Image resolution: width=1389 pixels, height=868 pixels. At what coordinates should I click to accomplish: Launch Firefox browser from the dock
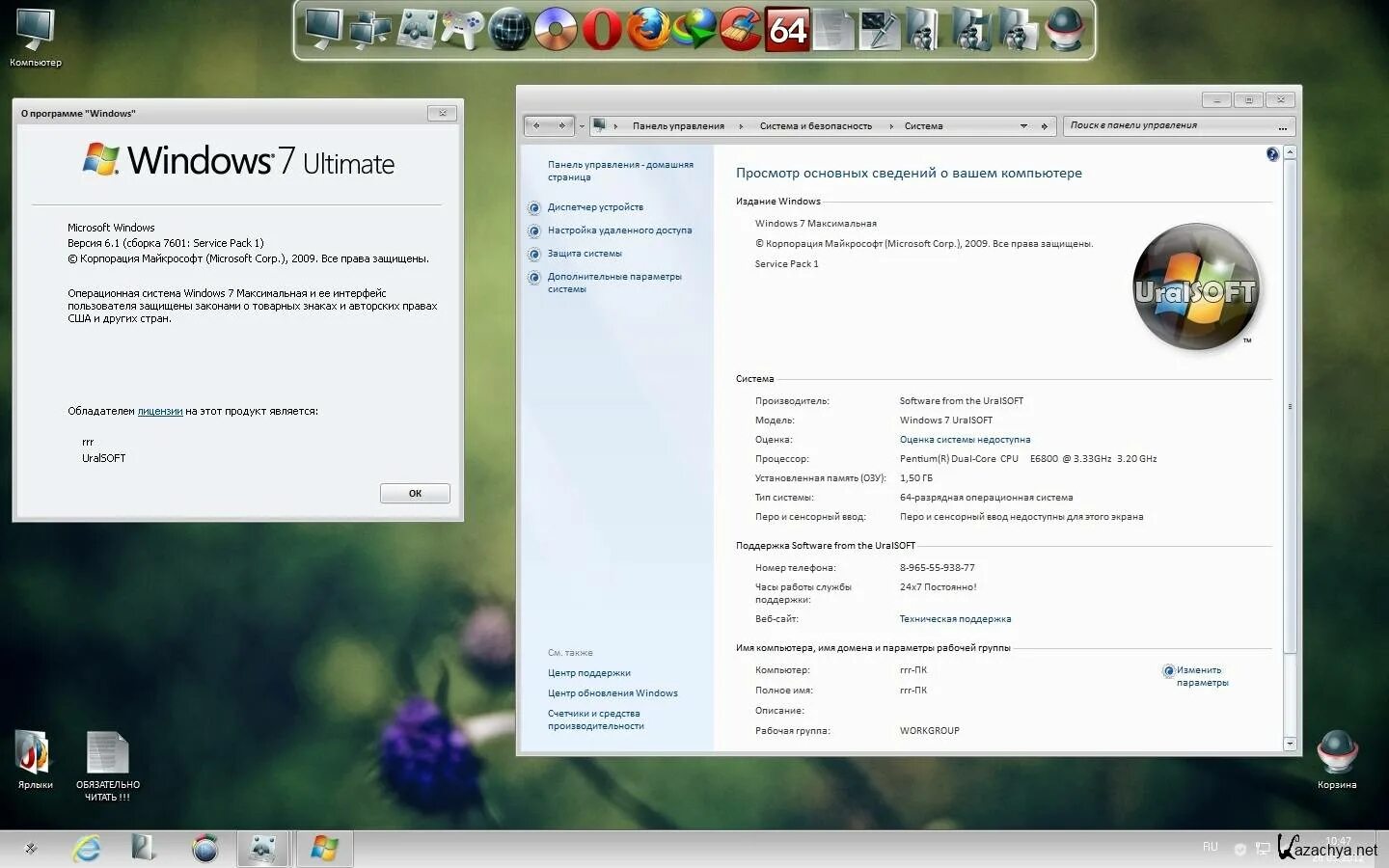(x=648, y=29)
